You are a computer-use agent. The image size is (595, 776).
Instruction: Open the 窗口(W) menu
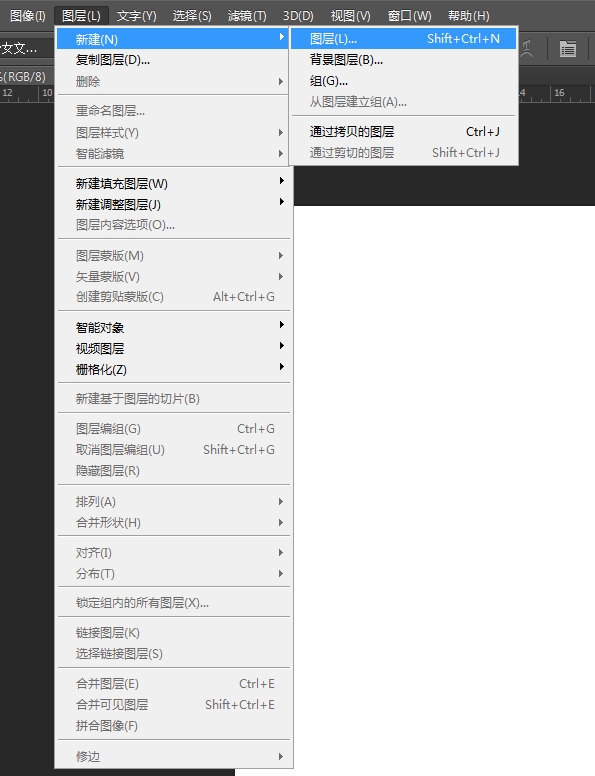pos(409,16)
